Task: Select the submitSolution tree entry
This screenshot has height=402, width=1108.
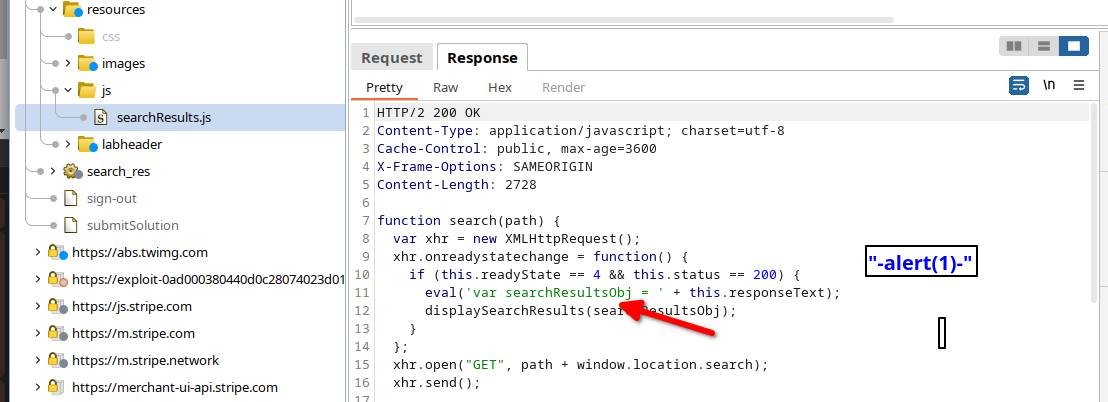Action: (132, 226)
